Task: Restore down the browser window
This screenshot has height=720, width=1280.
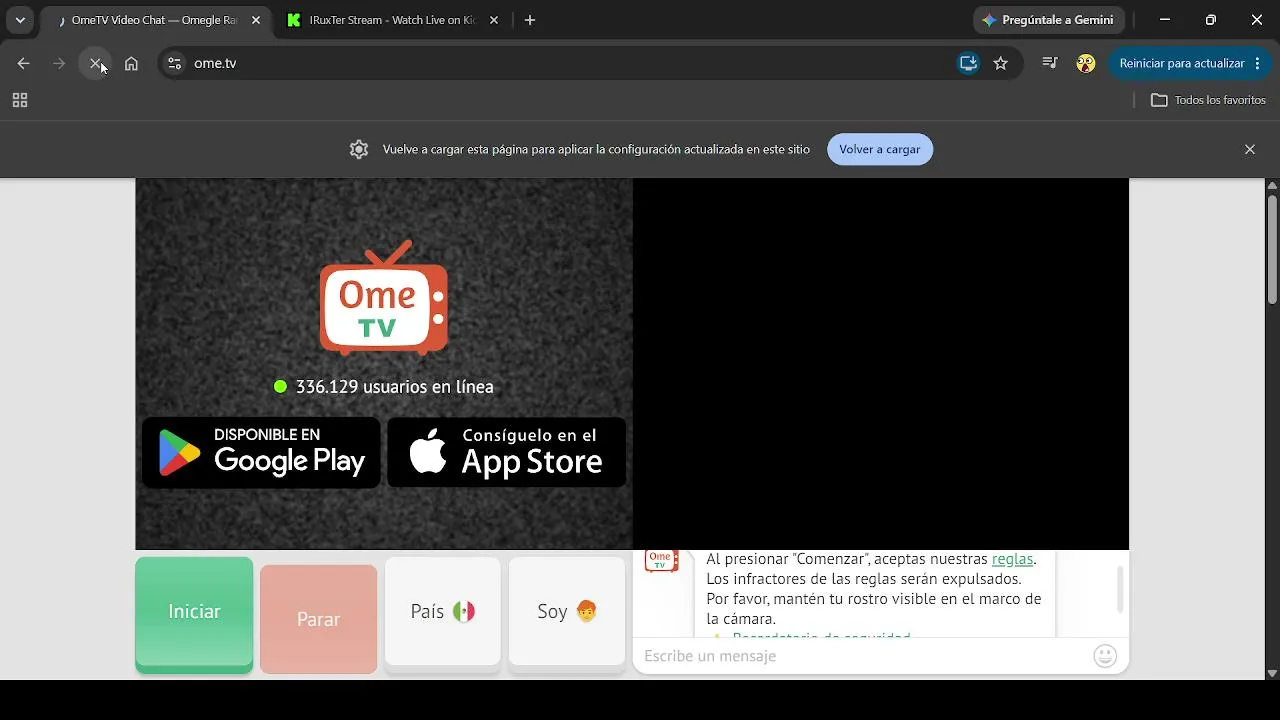Action: click(x=1211, y=20)
